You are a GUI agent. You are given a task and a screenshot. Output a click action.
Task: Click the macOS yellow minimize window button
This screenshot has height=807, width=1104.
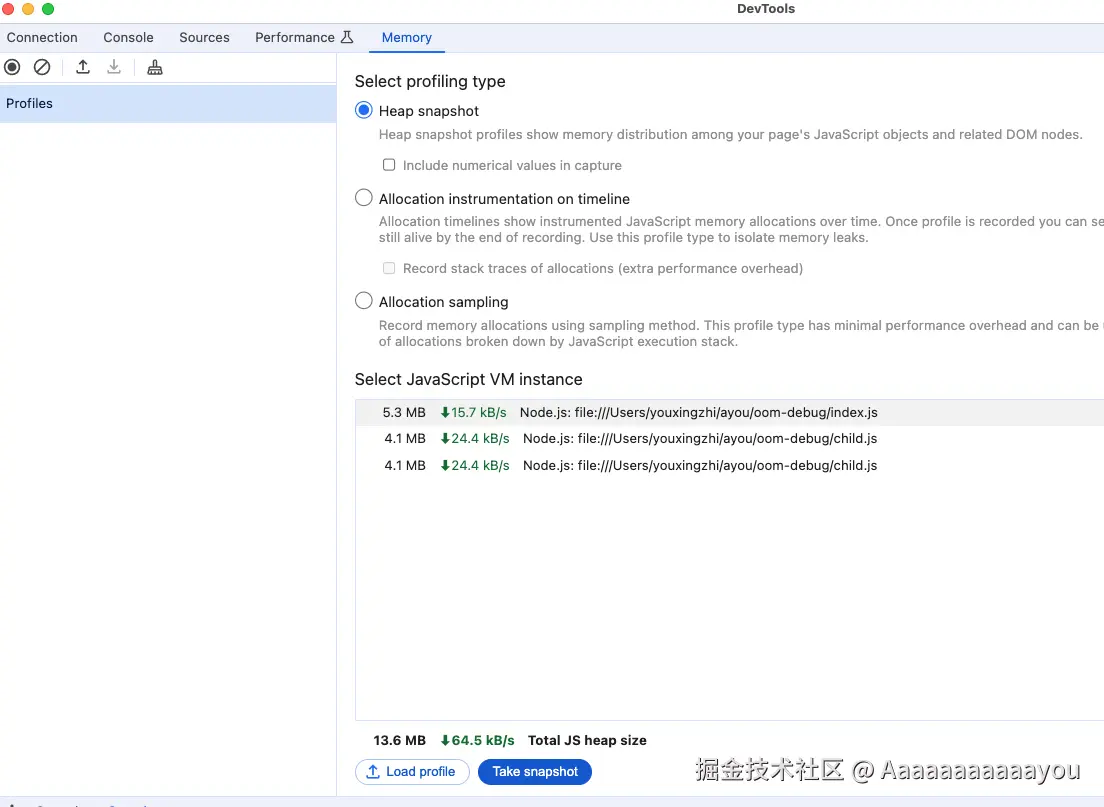click(27, 8)
